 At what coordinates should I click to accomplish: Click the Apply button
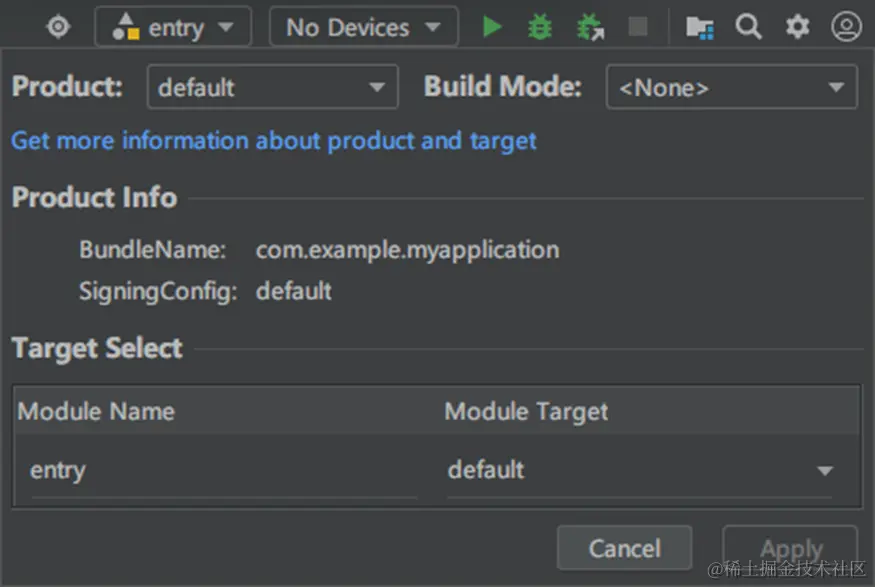coord(790,548)
